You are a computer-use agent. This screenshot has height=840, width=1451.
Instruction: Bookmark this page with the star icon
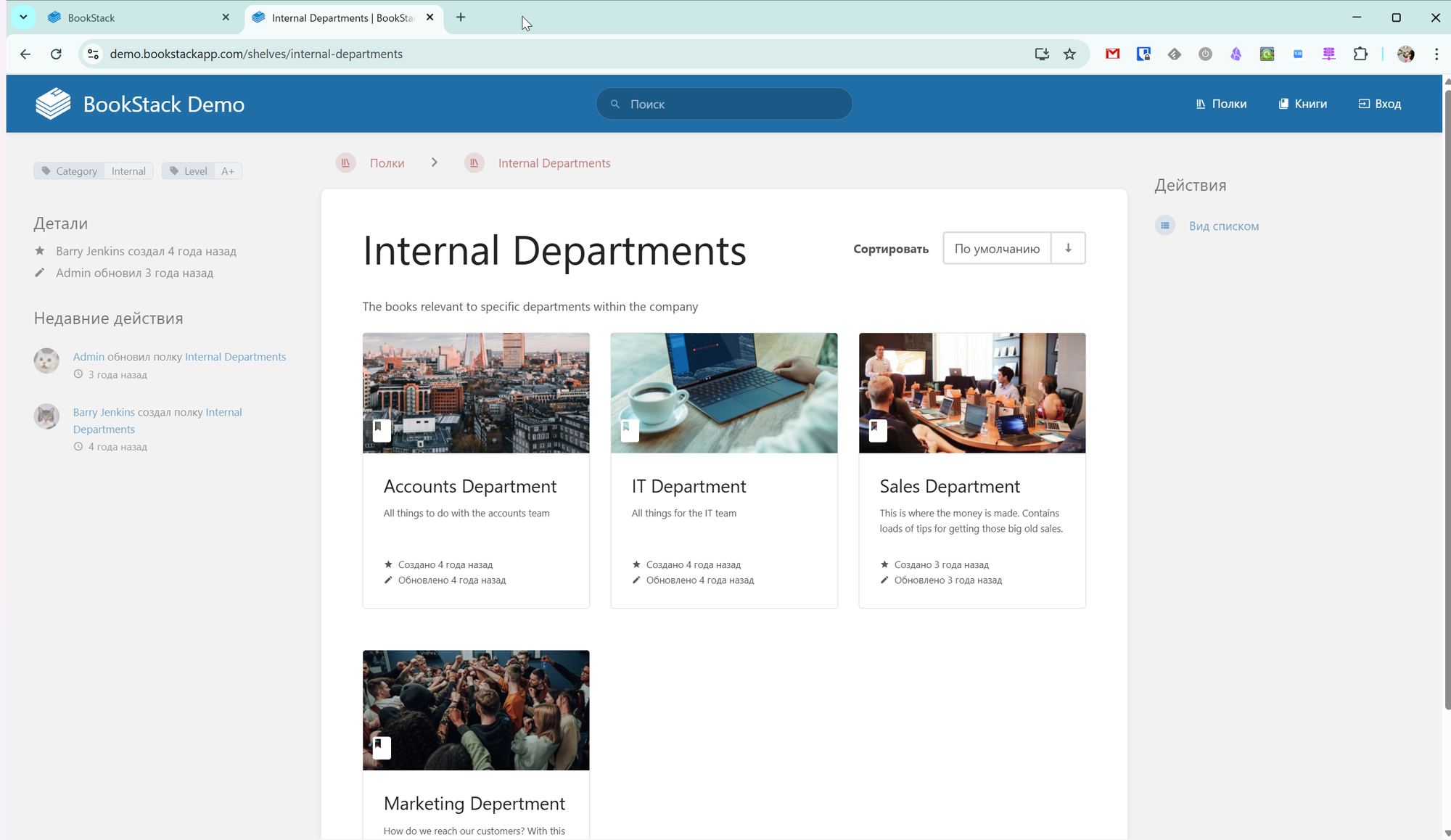click(x=1069, y=54)
